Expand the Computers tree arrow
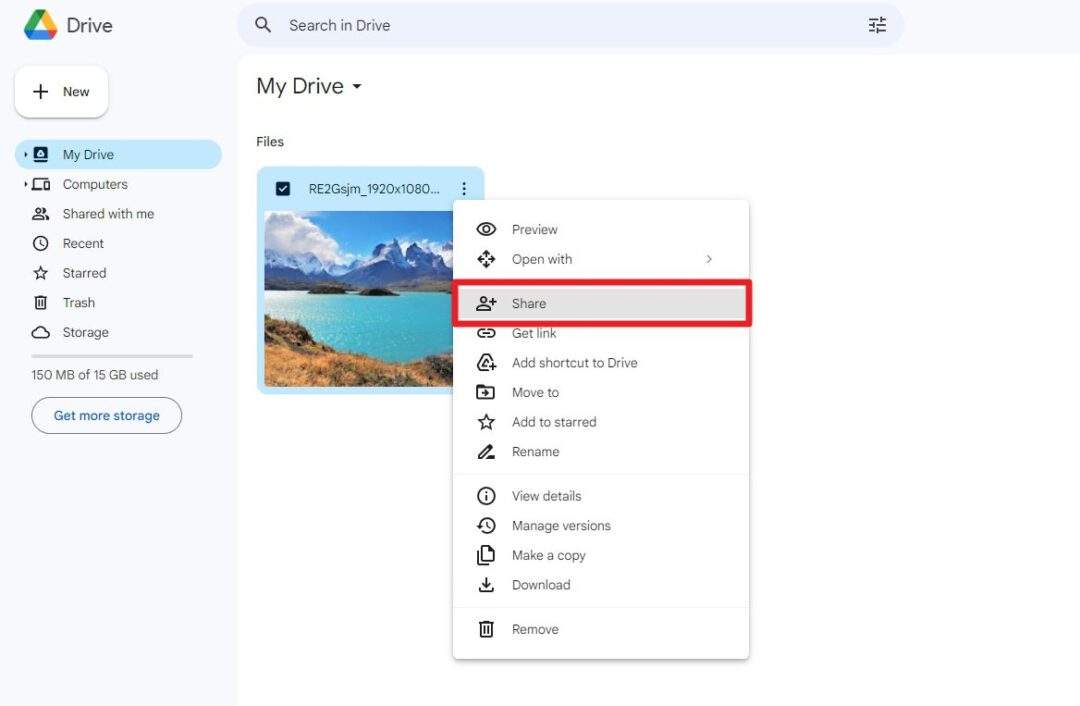The width and height of the screenshot is (1080, 706). point(25,184)
